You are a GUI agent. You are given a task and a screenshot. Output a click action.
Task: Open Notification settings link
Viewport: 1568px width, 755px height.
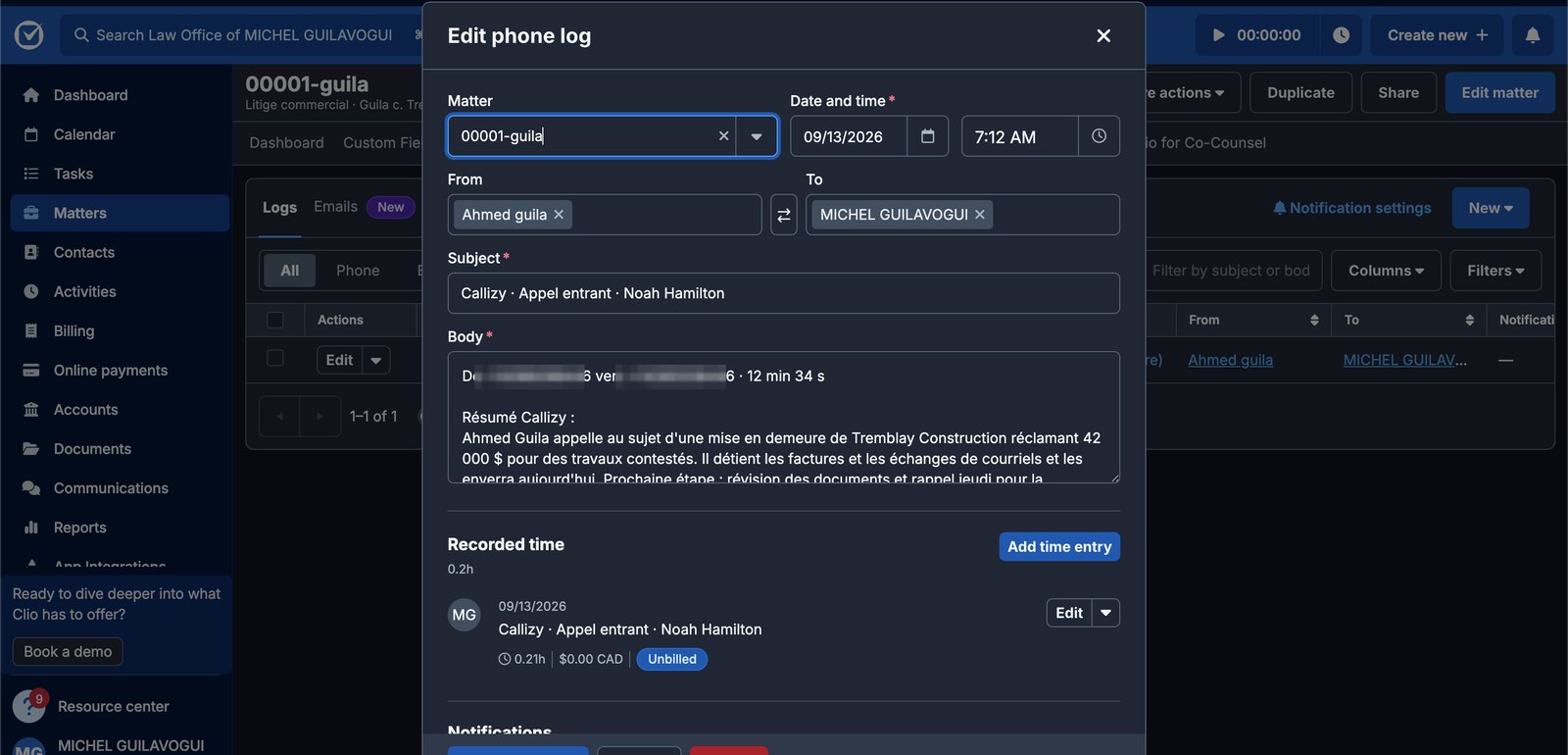tap(1352, 208)
